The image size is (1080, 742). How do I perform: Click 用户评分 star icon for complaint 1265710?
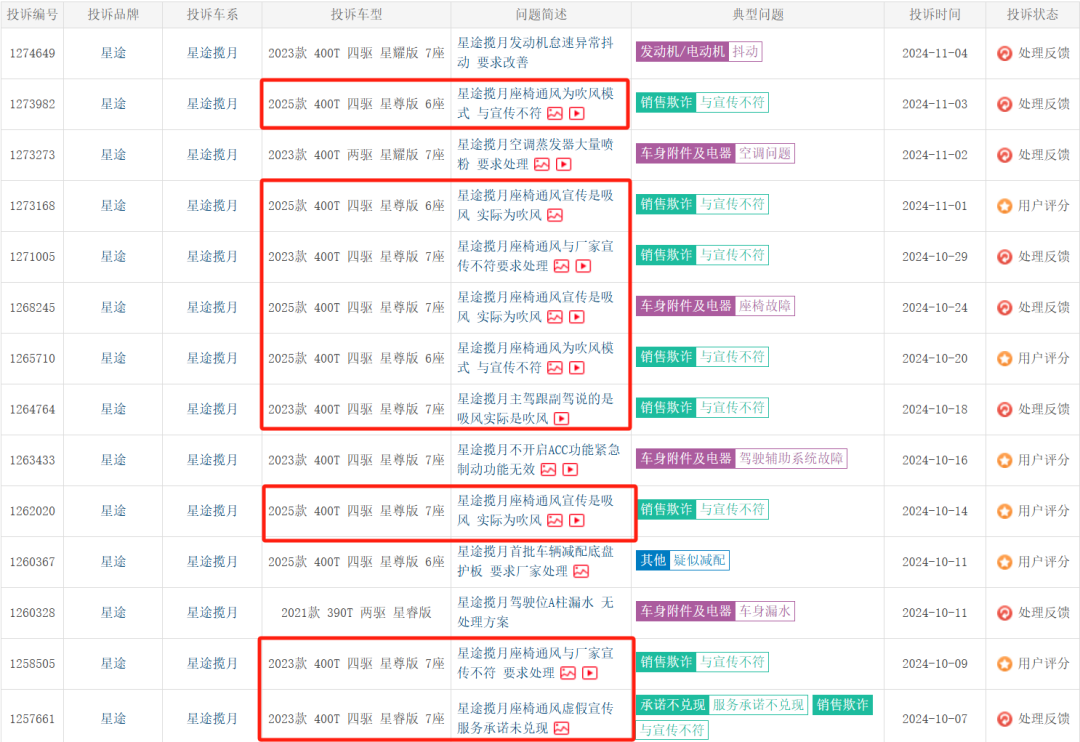tap(1004, 359)
